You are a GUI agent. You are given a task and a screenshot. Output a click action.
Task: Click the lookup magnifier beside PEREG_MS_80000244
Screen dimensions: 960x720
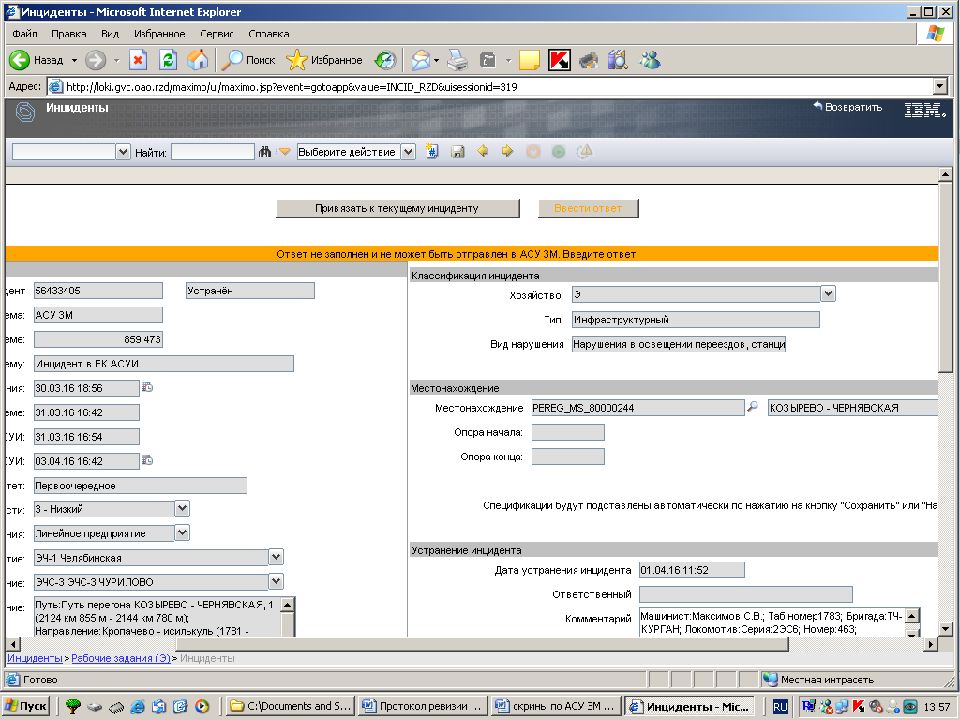[752, 407]
